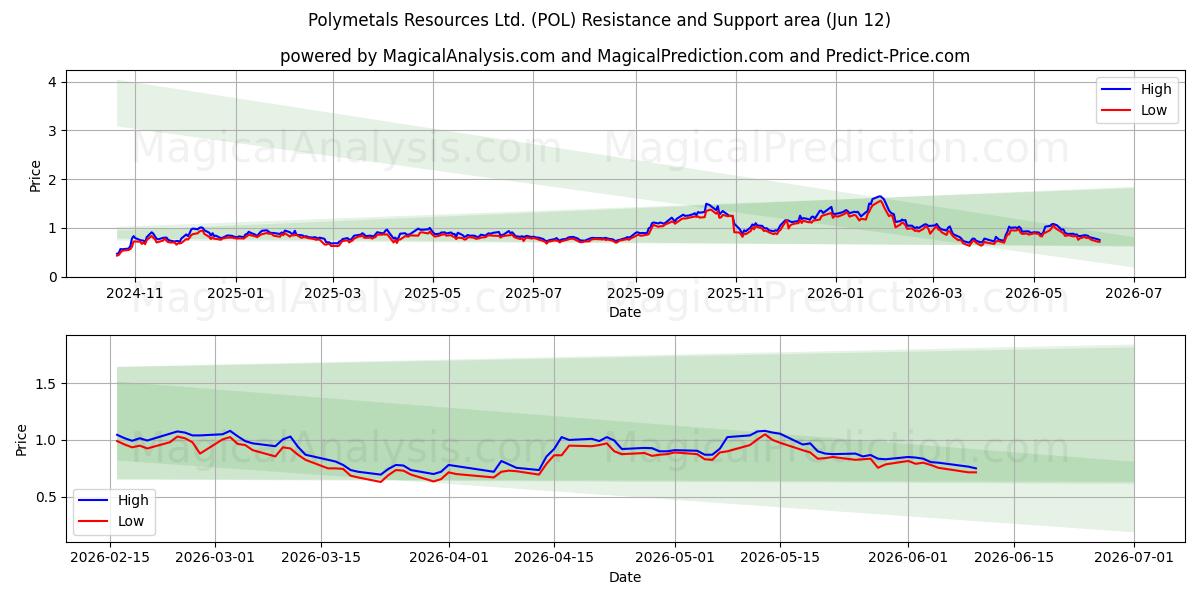Click bottom chart x-axis label '2026-06-15'
The width and height of the screenshot is (1200, 600).
click(1014, 559)
